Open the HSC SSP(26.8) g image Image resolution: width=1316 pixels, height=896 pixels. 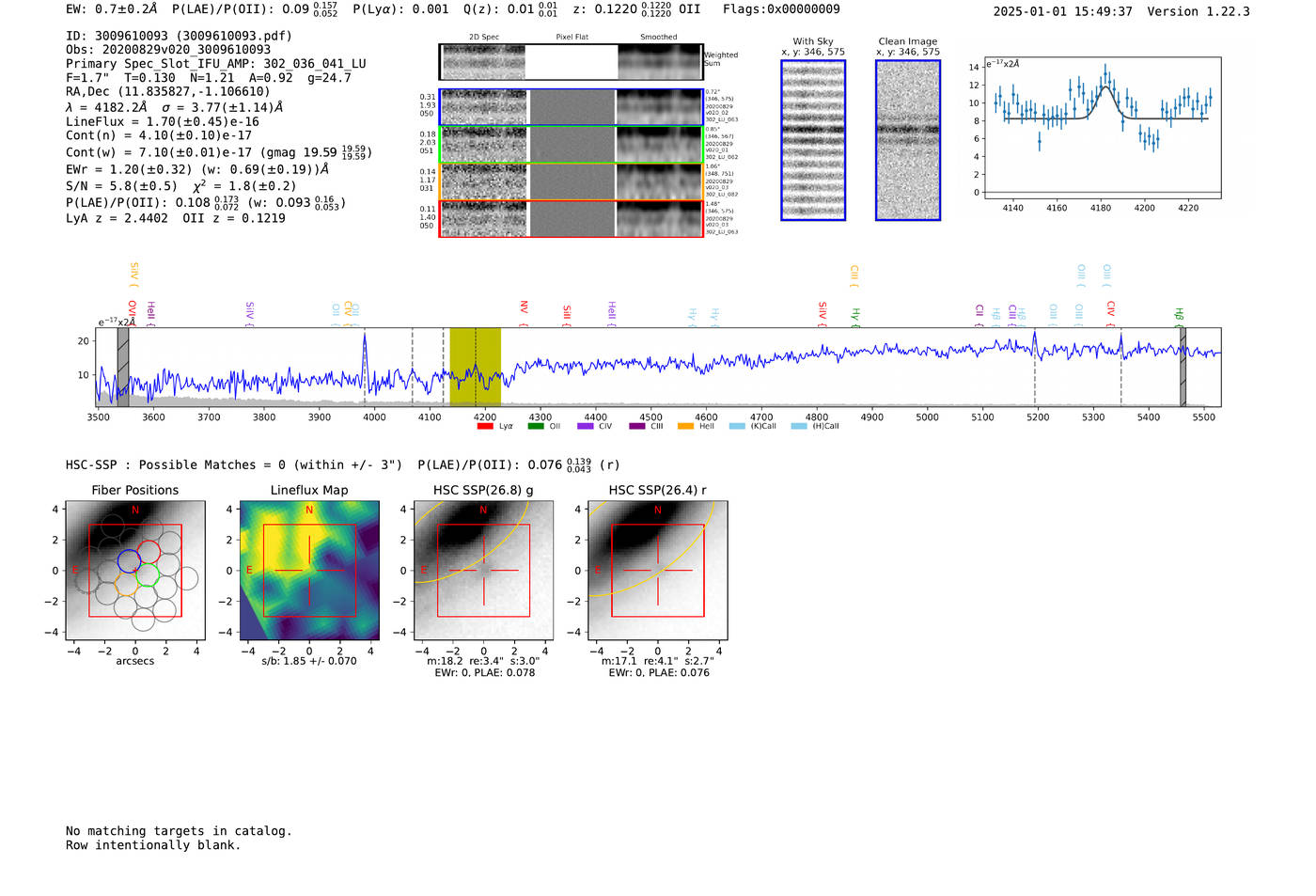[x=483, y=571]
